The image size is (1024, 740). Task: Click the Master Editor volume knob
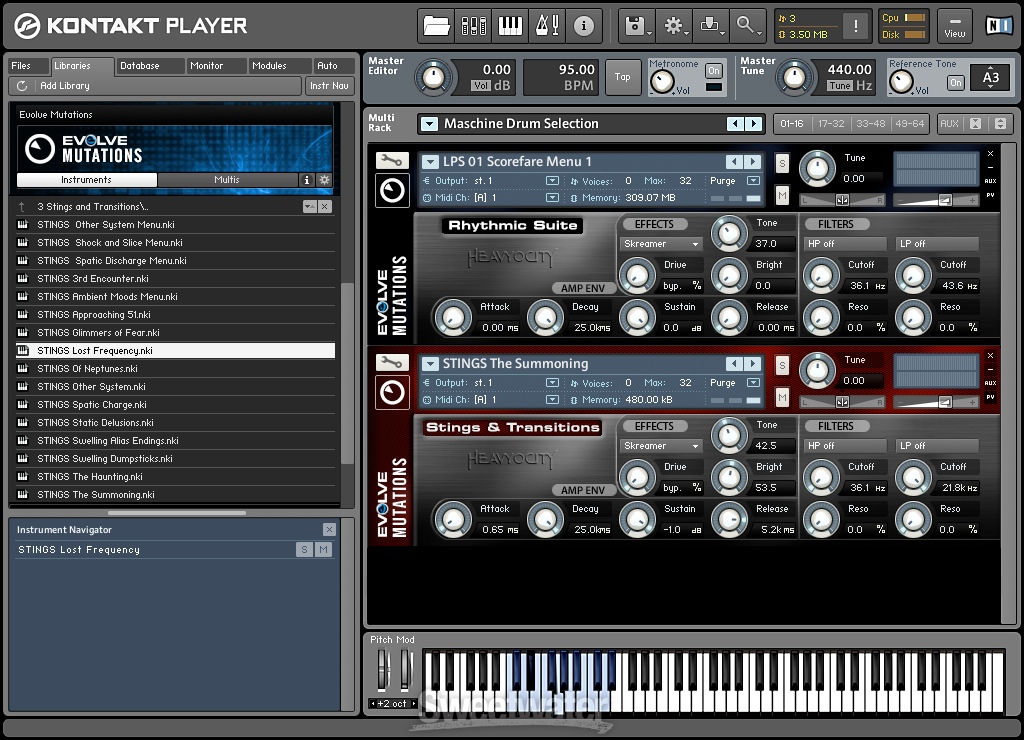[434, 78]
